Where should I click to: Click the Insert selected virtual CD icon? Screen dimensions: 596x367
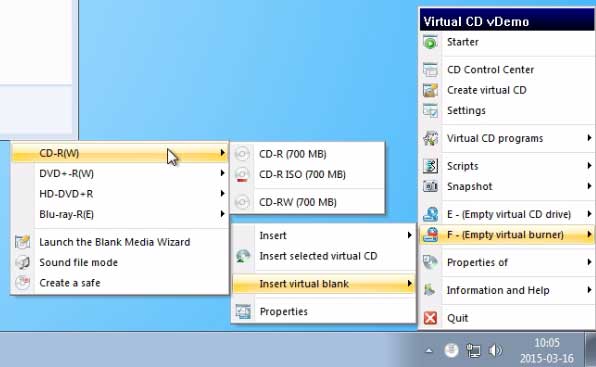tap(243, 256)
